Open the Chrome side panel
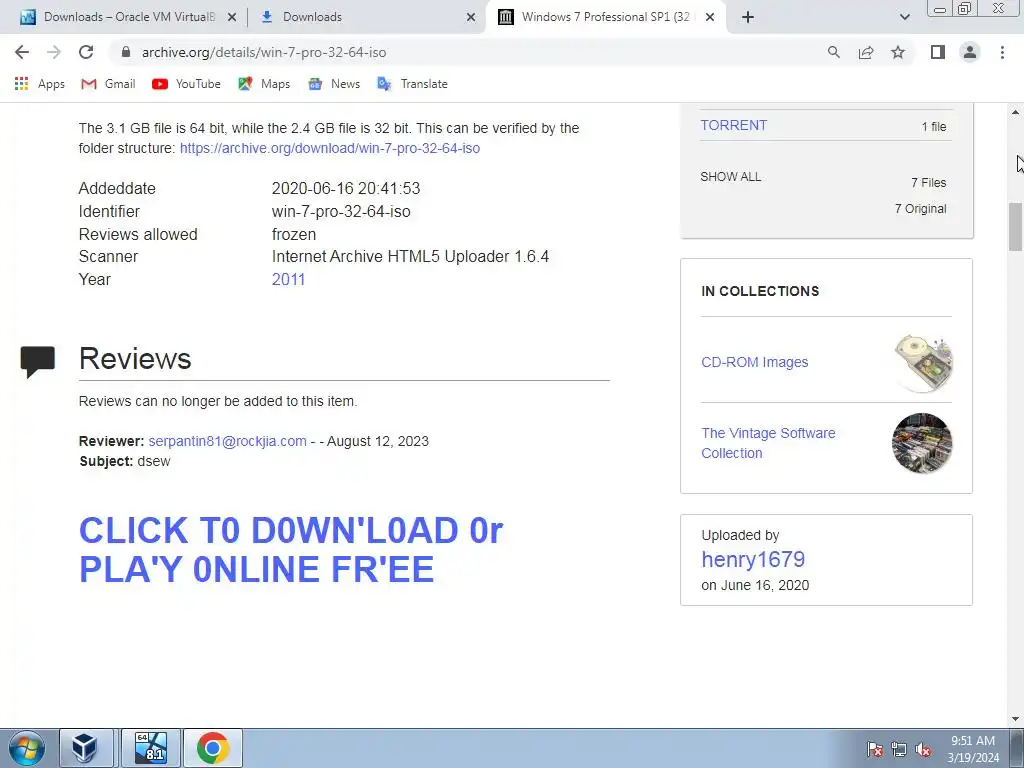1024x768 pixels. click(x=938, y=52)
